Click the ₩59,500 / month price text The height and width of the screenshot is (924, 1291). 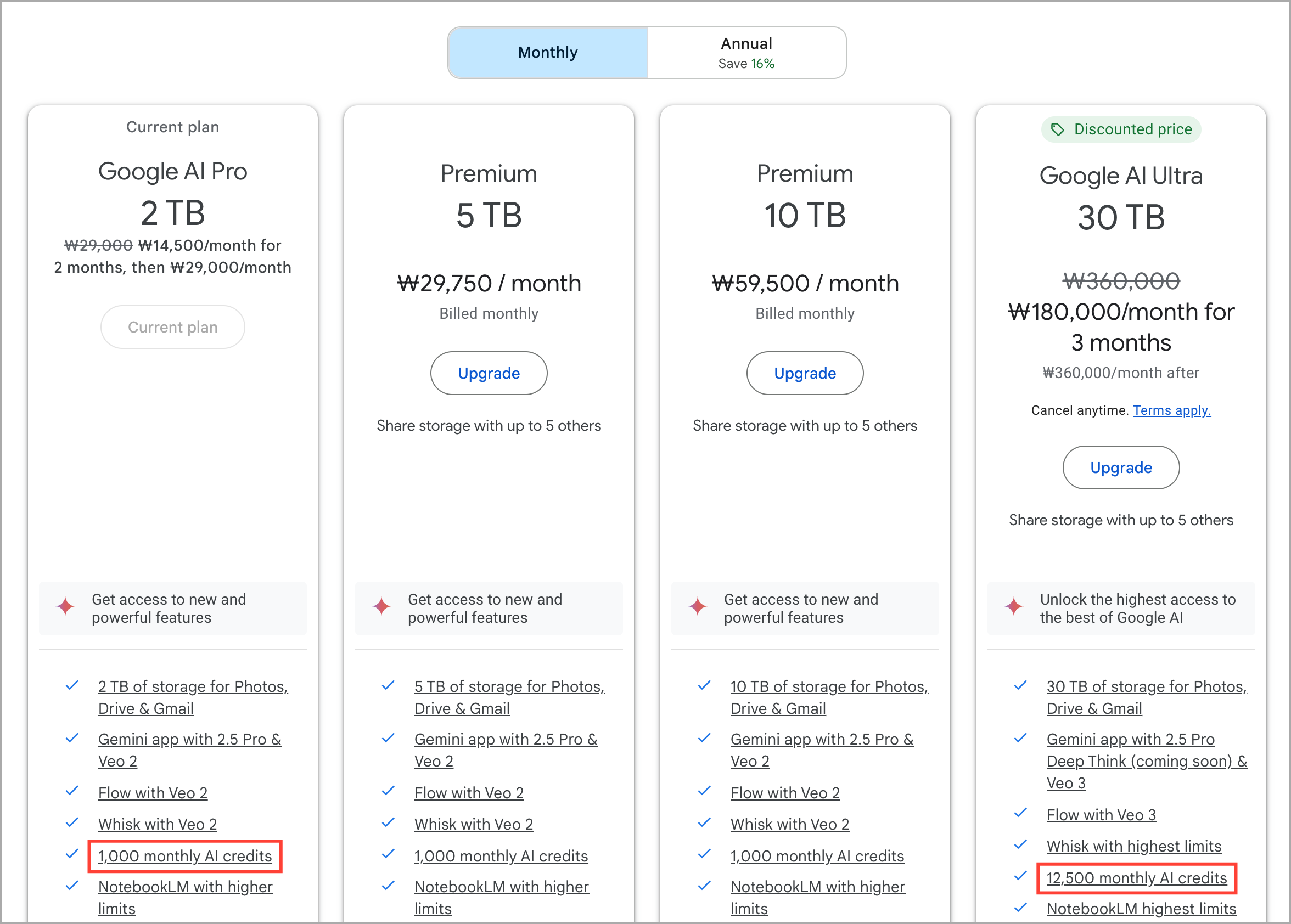point(805,283)
